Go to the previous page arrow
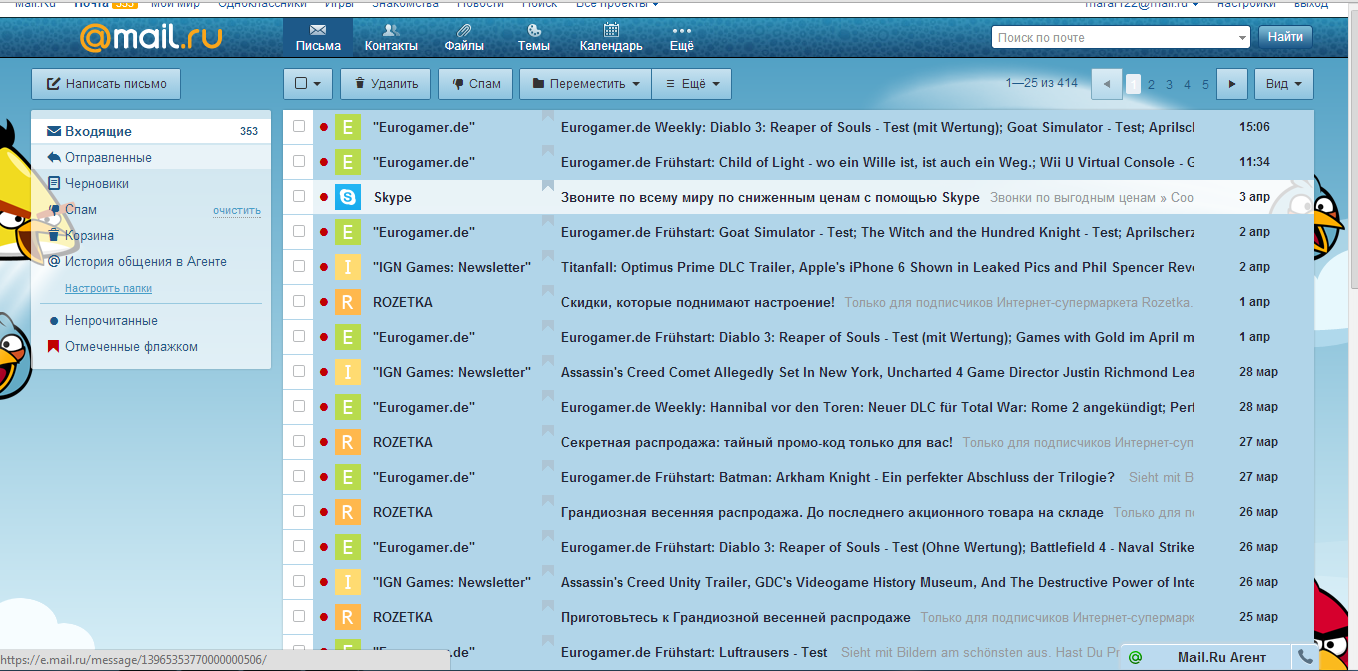Screen dimensions: 1358x671 pos(1106,84)
